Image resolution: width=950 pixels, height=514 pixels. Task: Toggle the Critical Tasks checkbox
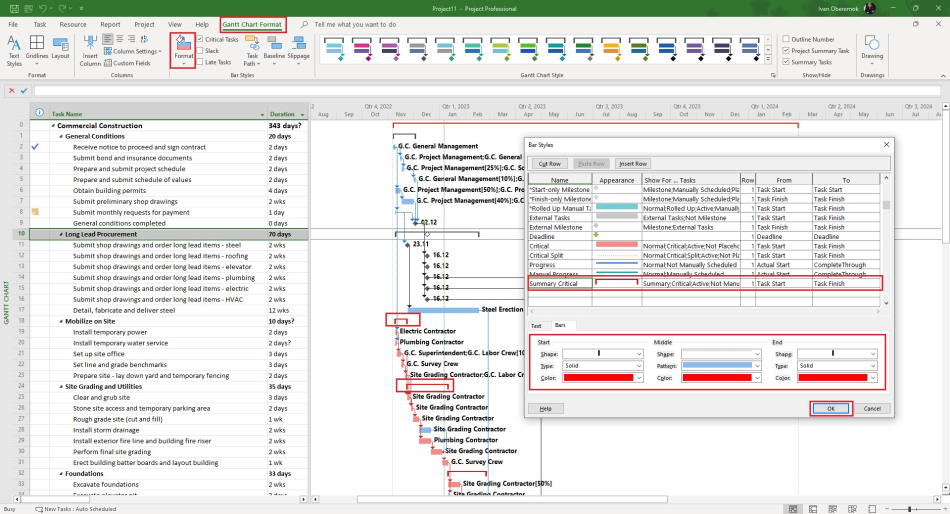coord(200,39)
